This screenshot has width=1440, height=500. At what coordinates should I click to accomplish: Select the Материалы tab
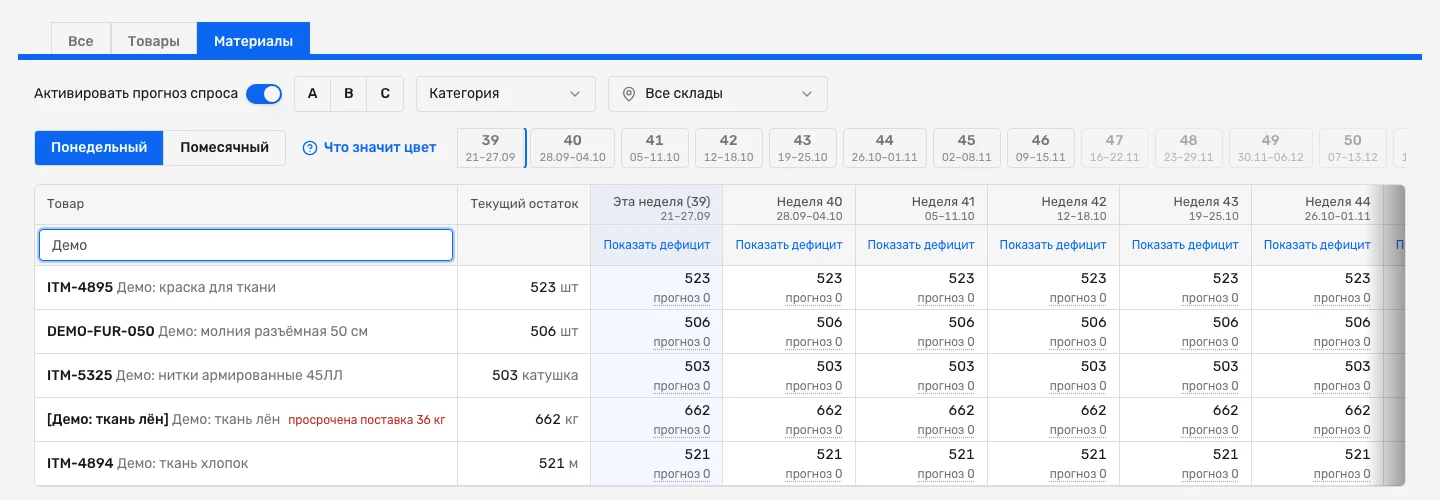point(254,41)
